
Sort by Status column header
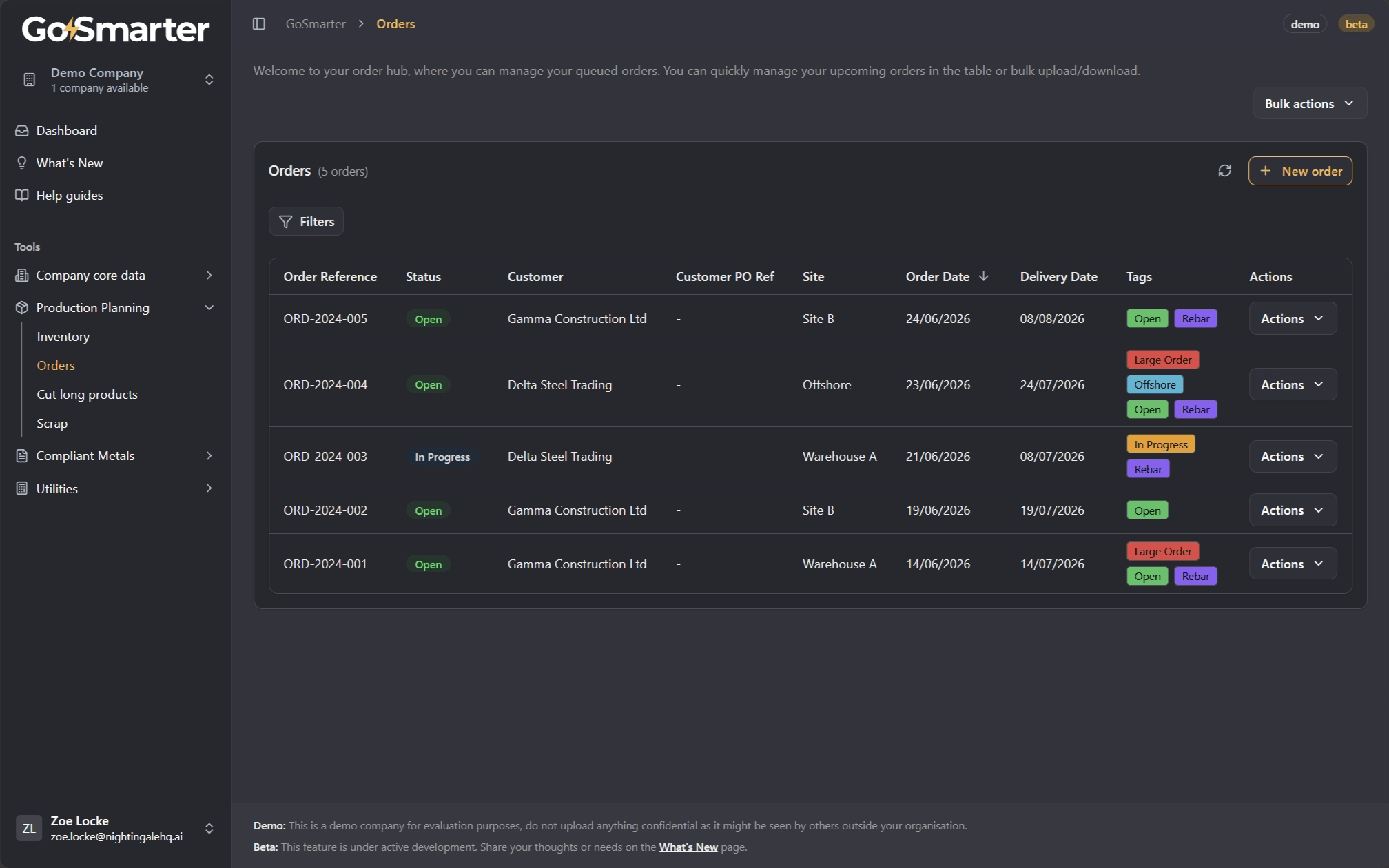423,277
